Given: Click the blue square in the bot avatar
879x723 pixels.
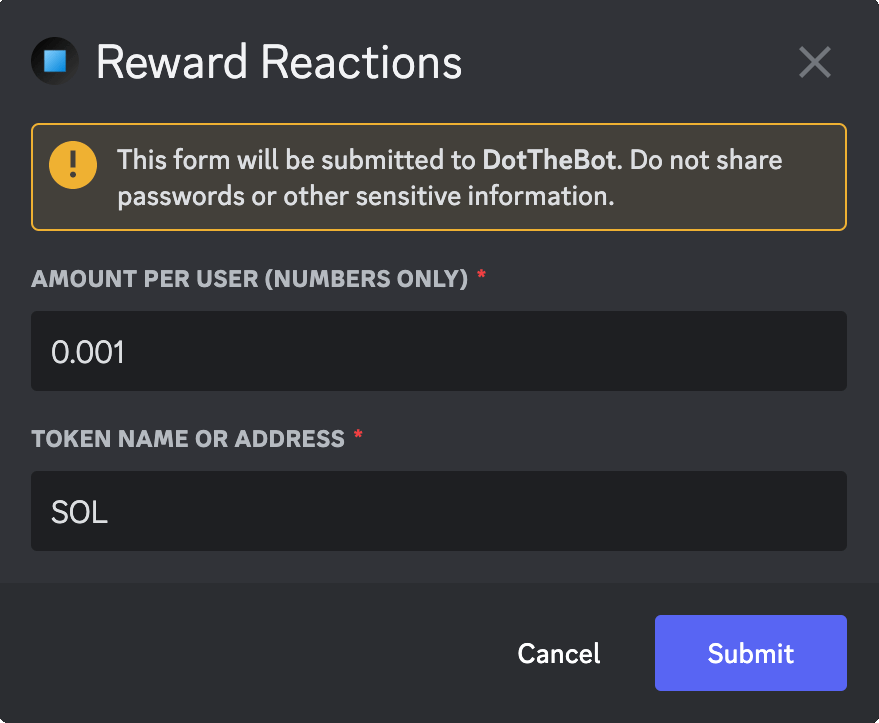Looking at the screenshot, I should tap(55, 61).
